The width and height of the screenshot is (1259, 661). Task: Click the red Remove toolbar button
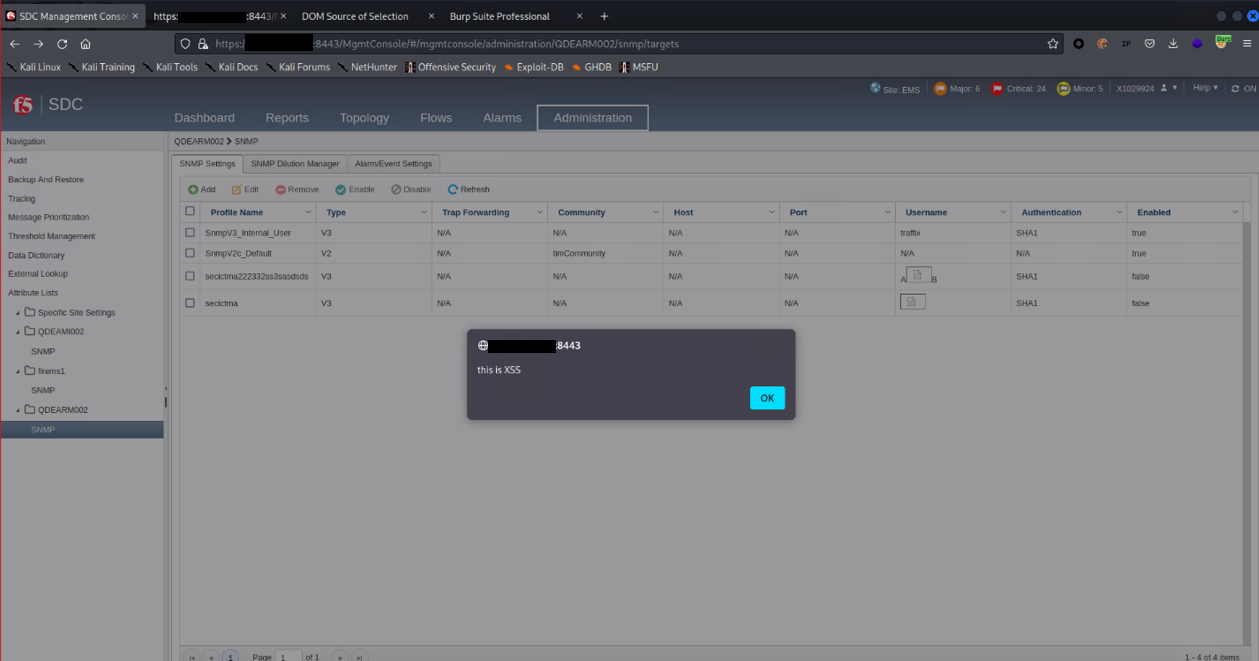pos(297,190)
